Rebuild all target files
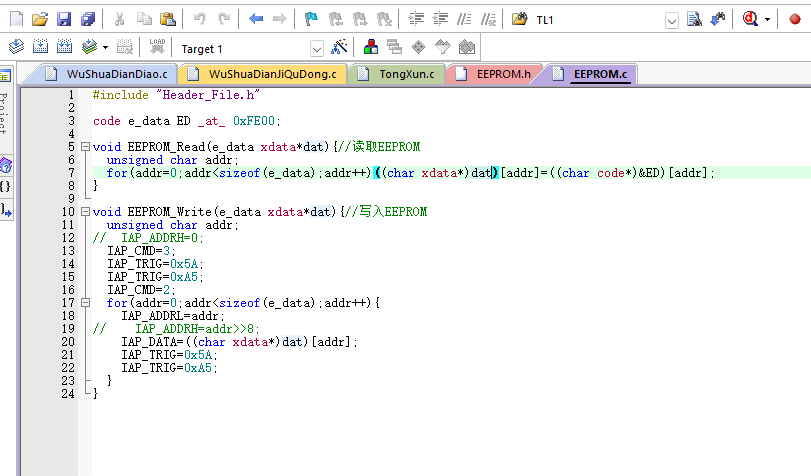811x476 pixels. (65, 47)
